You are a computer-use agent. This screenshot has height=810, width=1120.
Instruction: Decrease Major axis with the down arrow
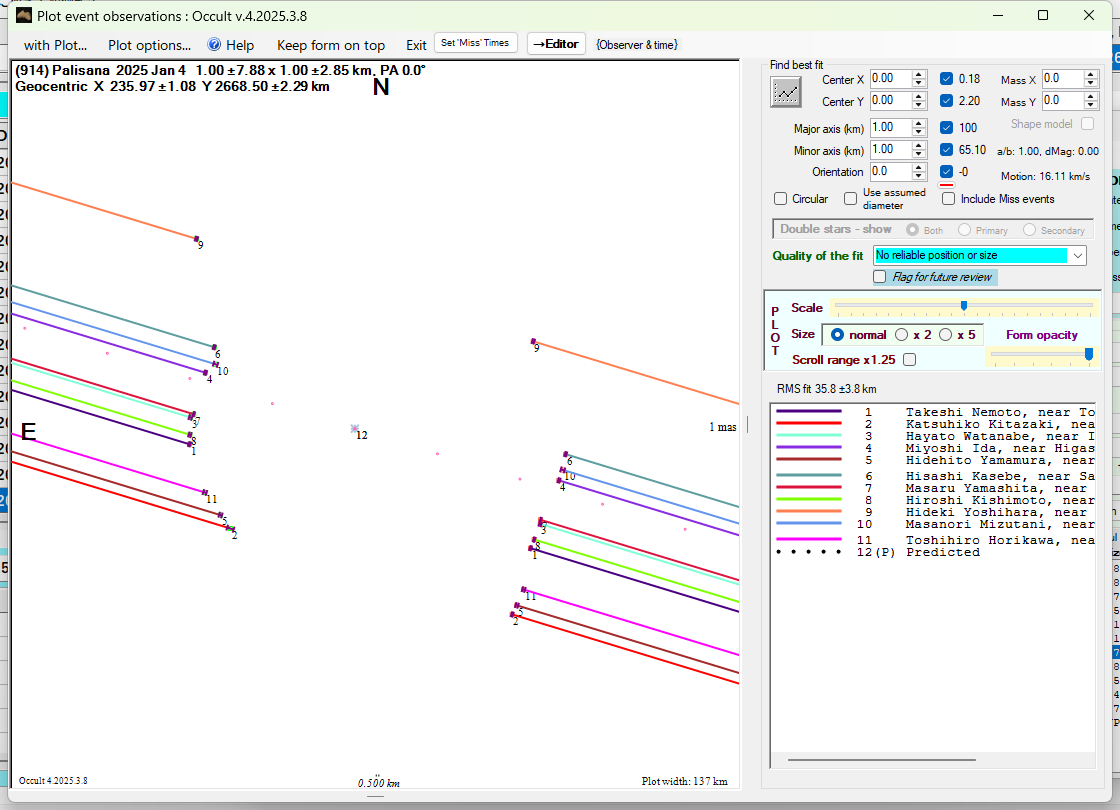919,132
